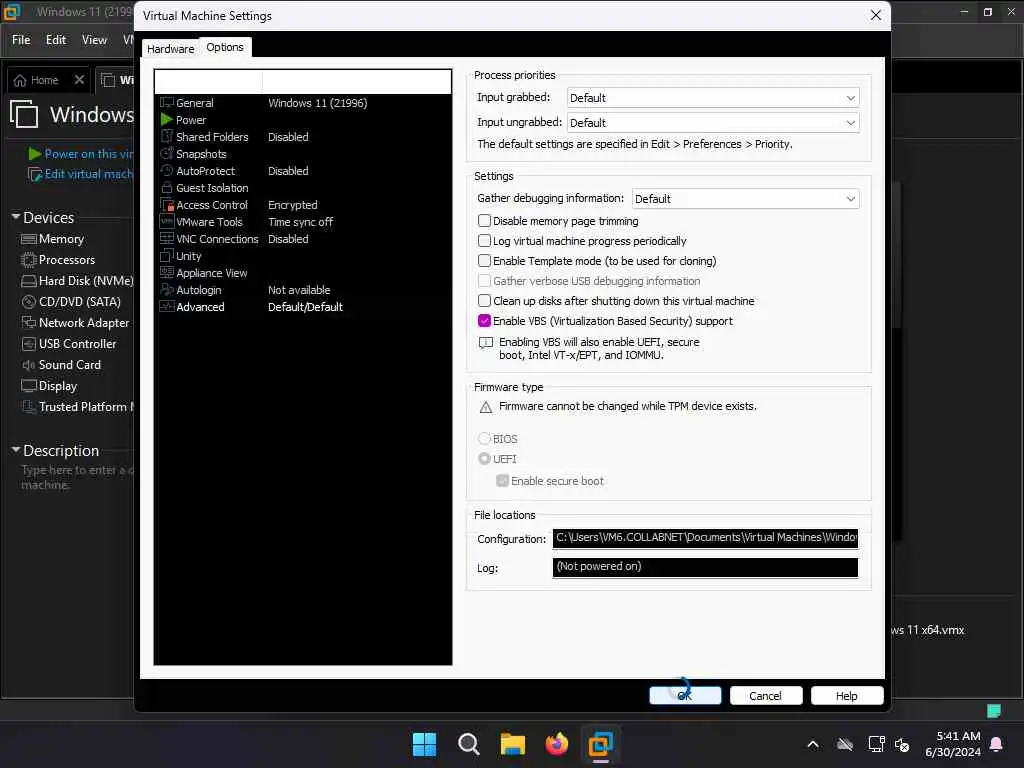Select the Shared Folders icon
This screenshot has height=768, width=1024.
167,136
